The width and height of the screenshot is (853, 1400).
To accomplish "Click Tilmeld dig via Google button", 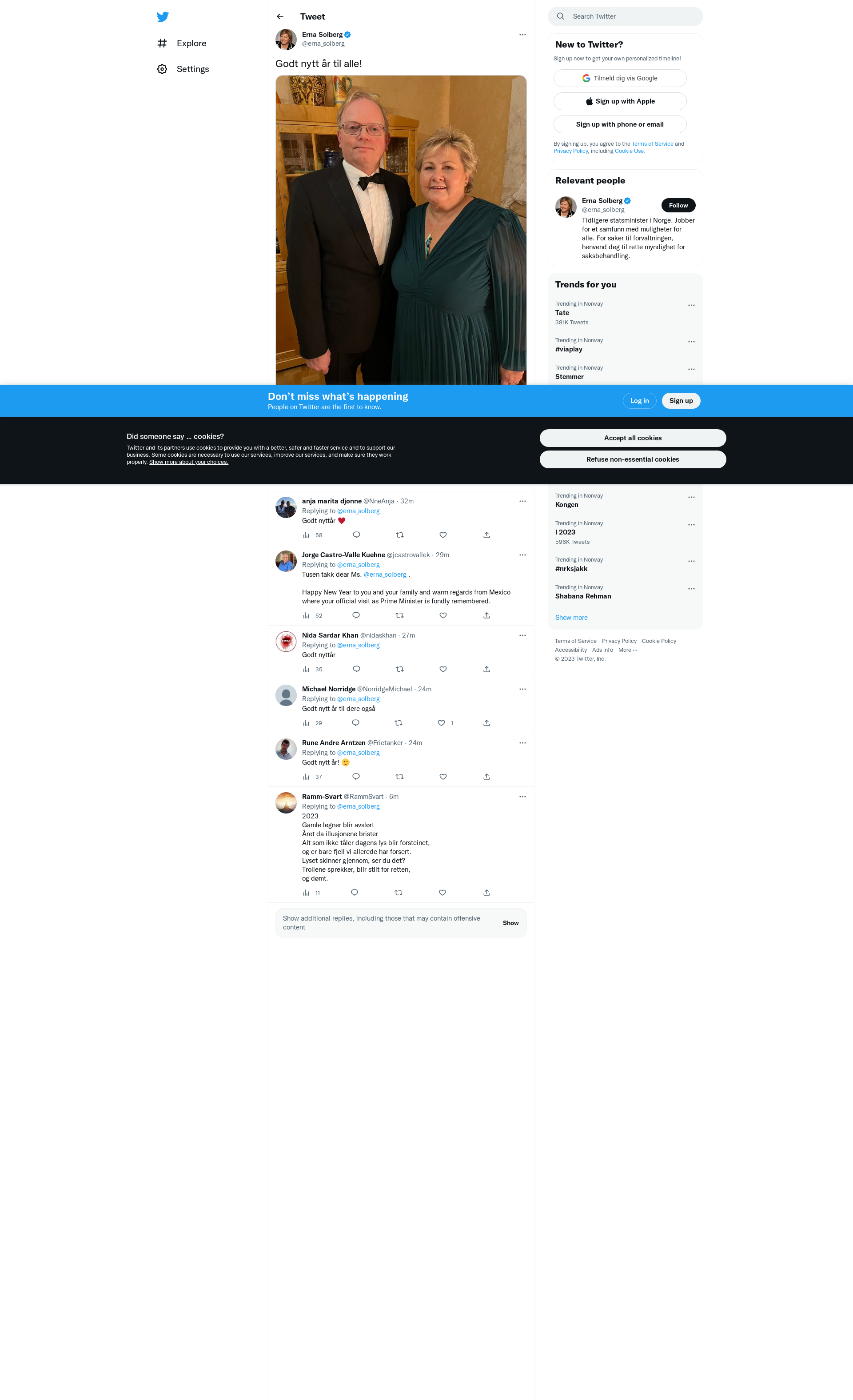I will coord(619,78).
